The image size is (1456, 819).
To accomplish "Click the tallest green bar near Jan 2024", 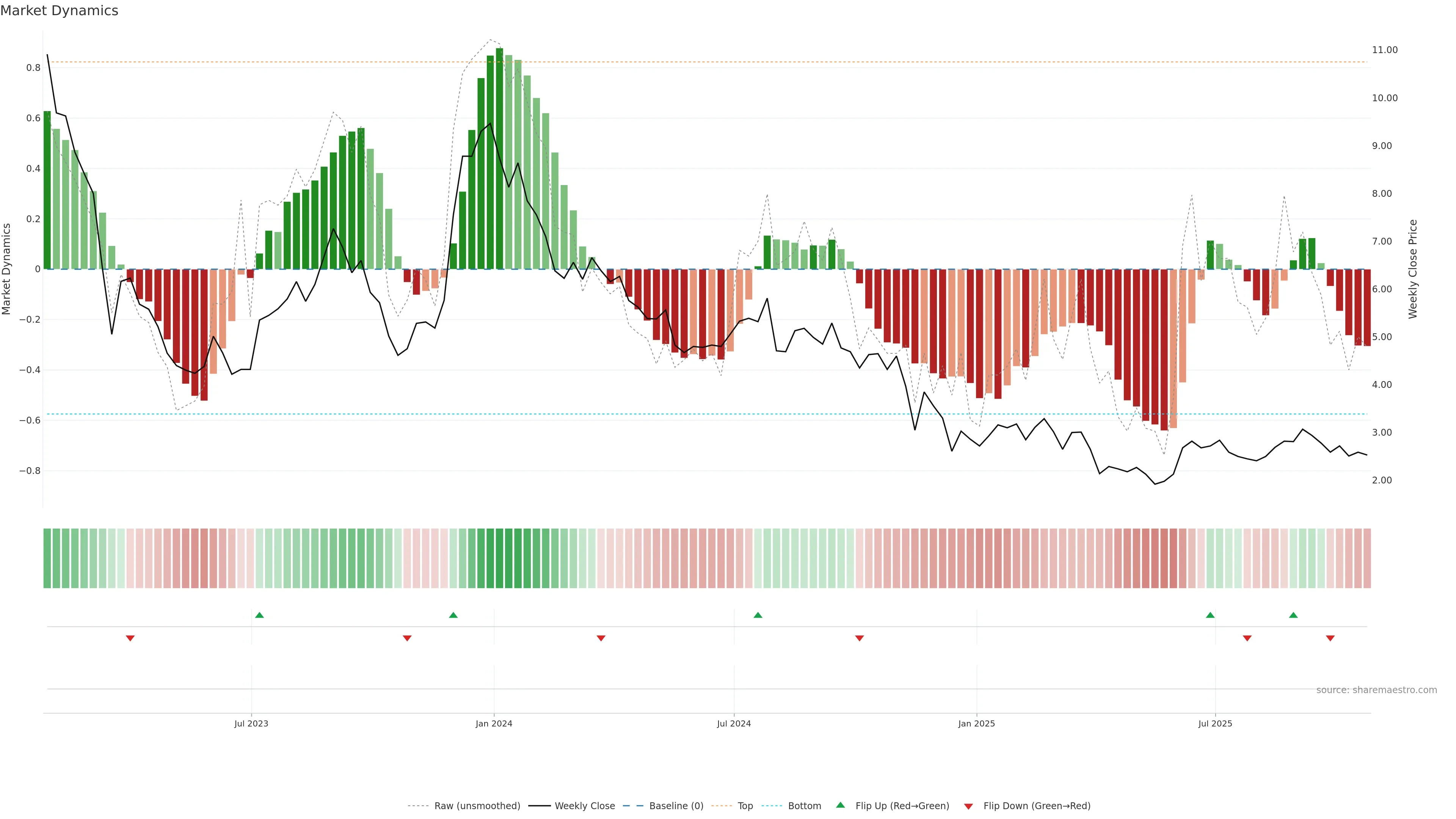I will [499, 158].
